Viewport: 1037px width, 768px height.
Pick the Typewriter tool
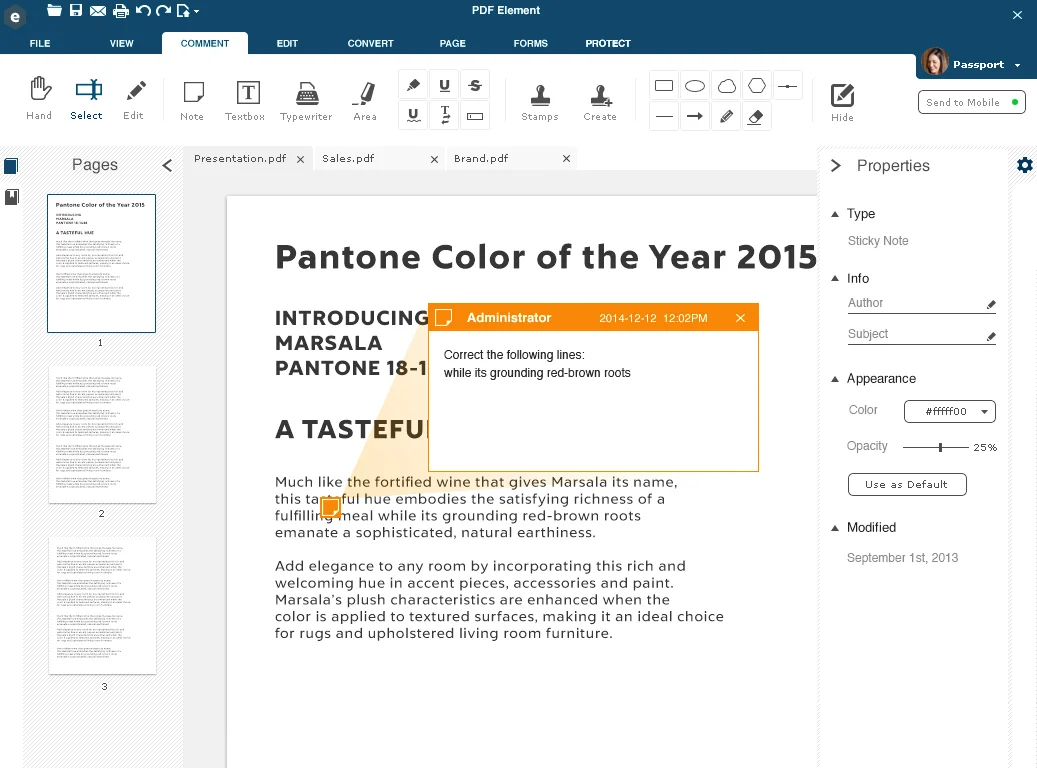point(306,99)
